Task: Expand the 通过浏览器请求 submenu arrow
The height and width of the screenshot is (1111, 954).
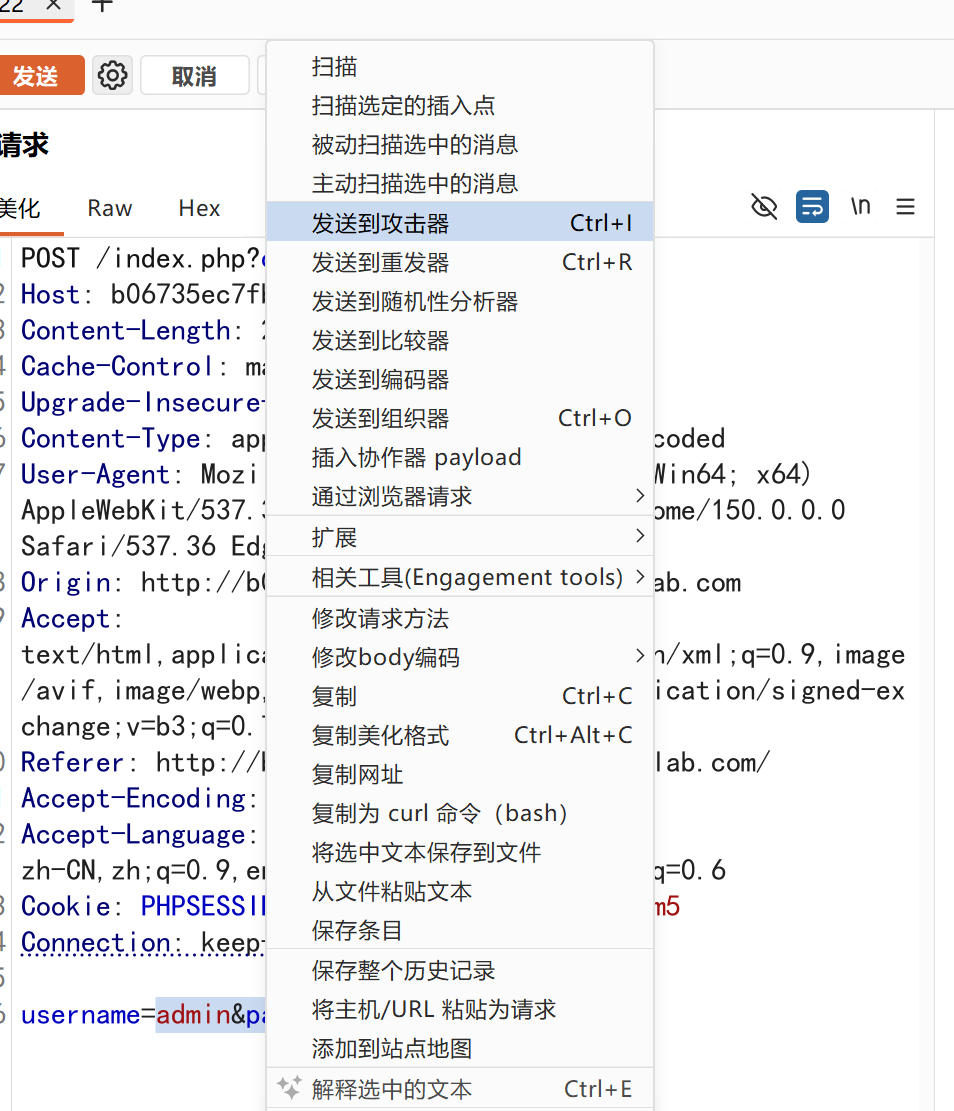Action: [x=639, y=496]
